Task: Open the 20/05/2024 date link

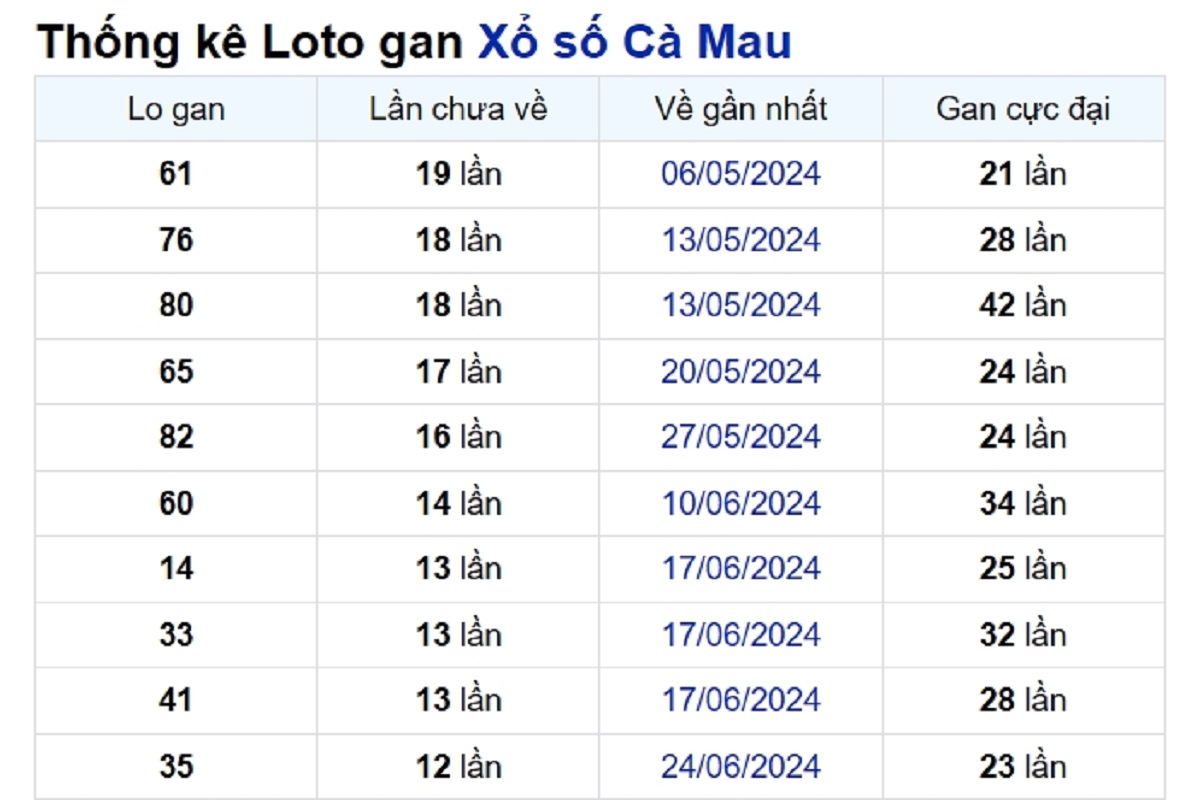Action: point(741,372)
